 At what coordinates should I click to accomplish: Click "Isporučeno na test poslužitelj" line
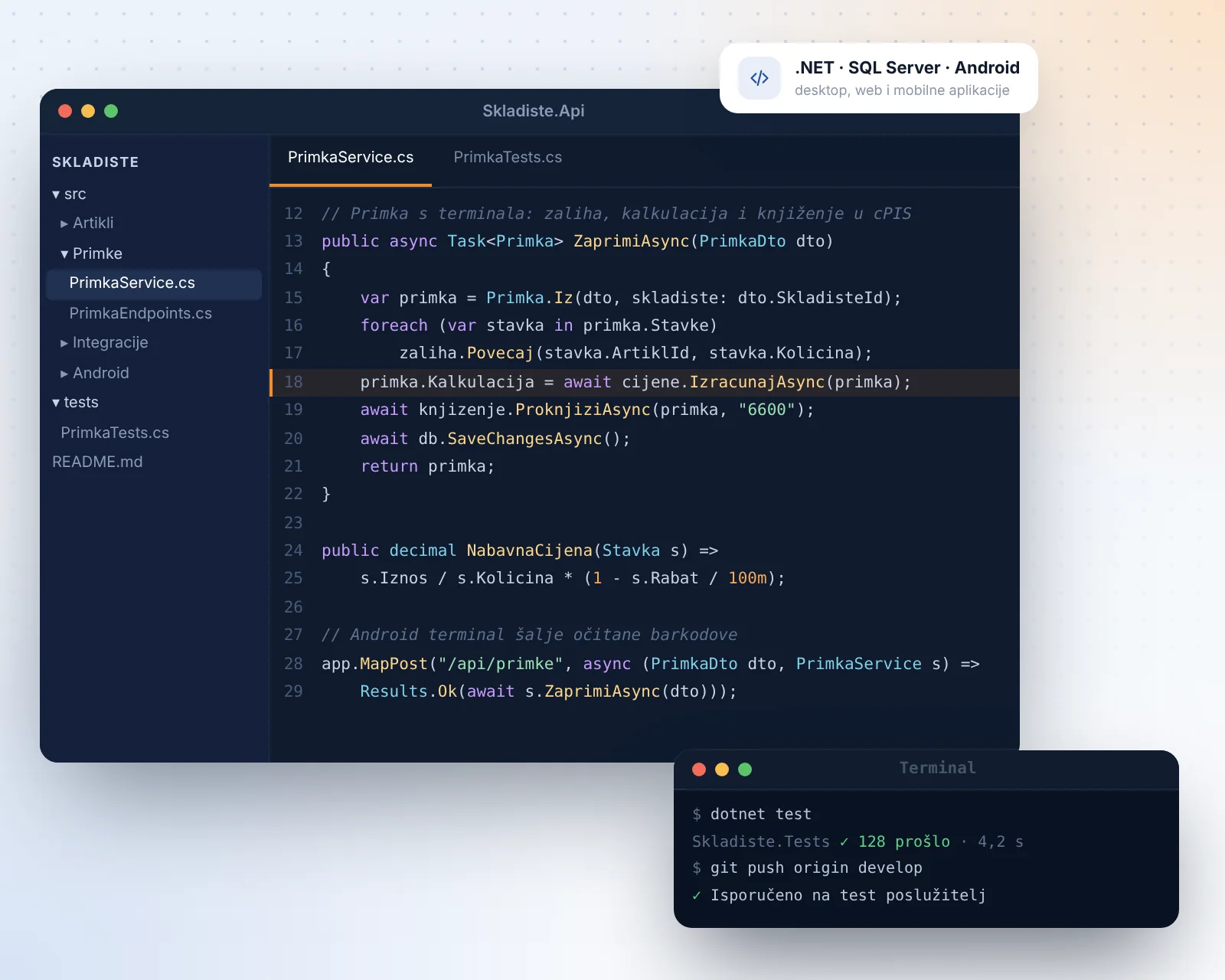(848, 895)
